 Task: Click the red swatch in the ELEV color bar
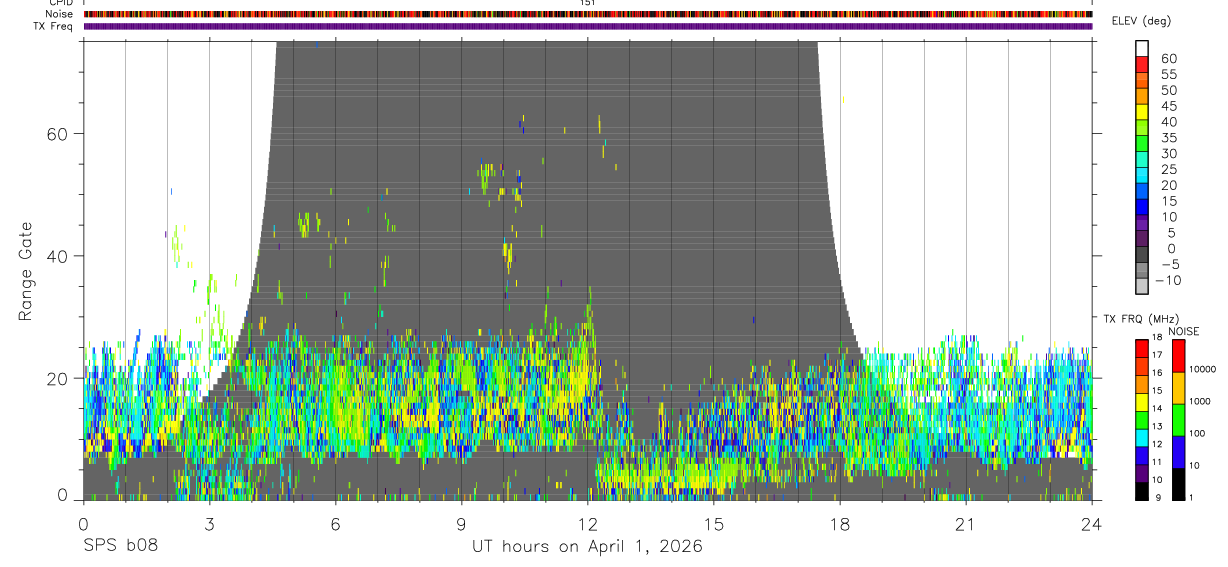click(1142, 64)
